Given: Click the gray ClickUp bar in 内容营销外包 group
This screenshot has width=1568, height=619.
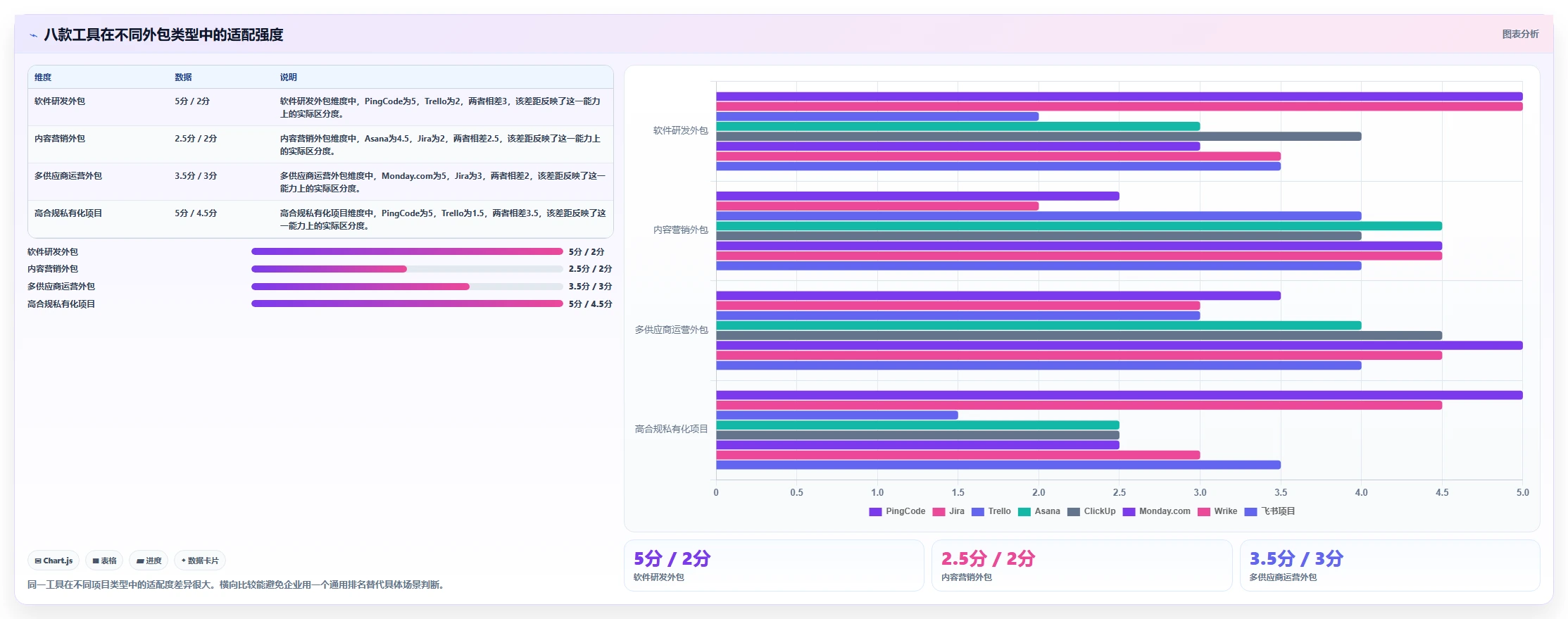Looking at the screenshot, I should tap(1039, 236).
